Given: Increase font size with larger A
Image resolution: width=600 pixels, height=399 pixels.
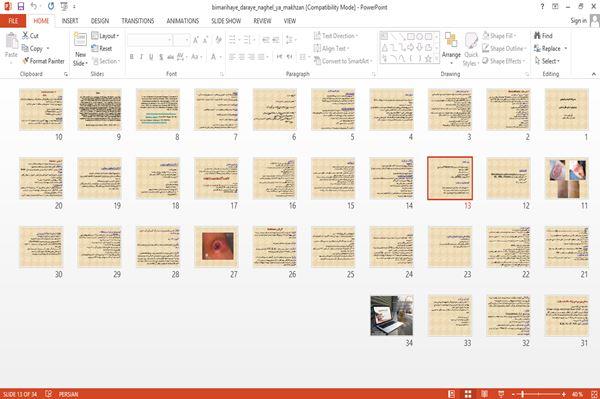Looking at the screenshot, I should point(196,40).
